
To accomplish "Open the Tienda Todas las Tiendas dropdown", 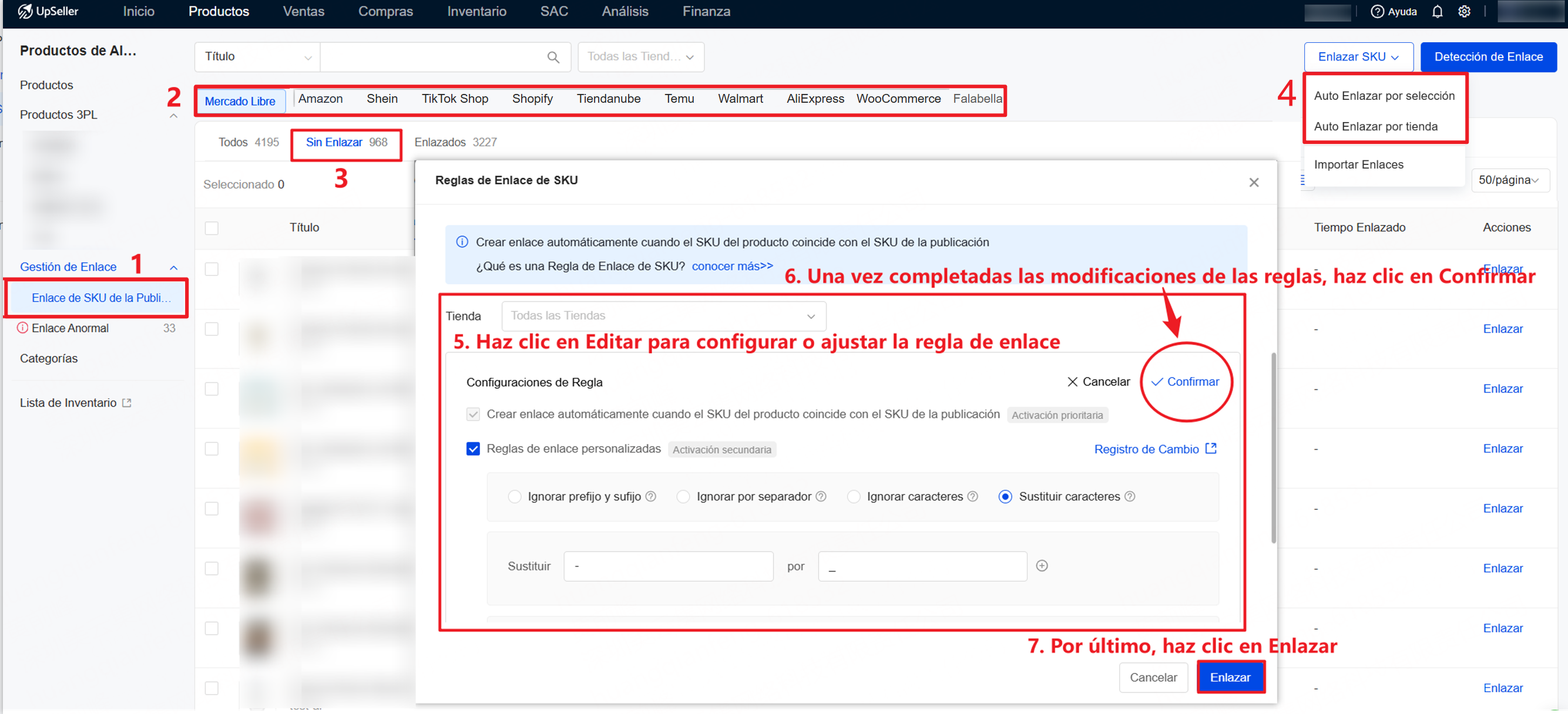I will (x=663, y=316).
